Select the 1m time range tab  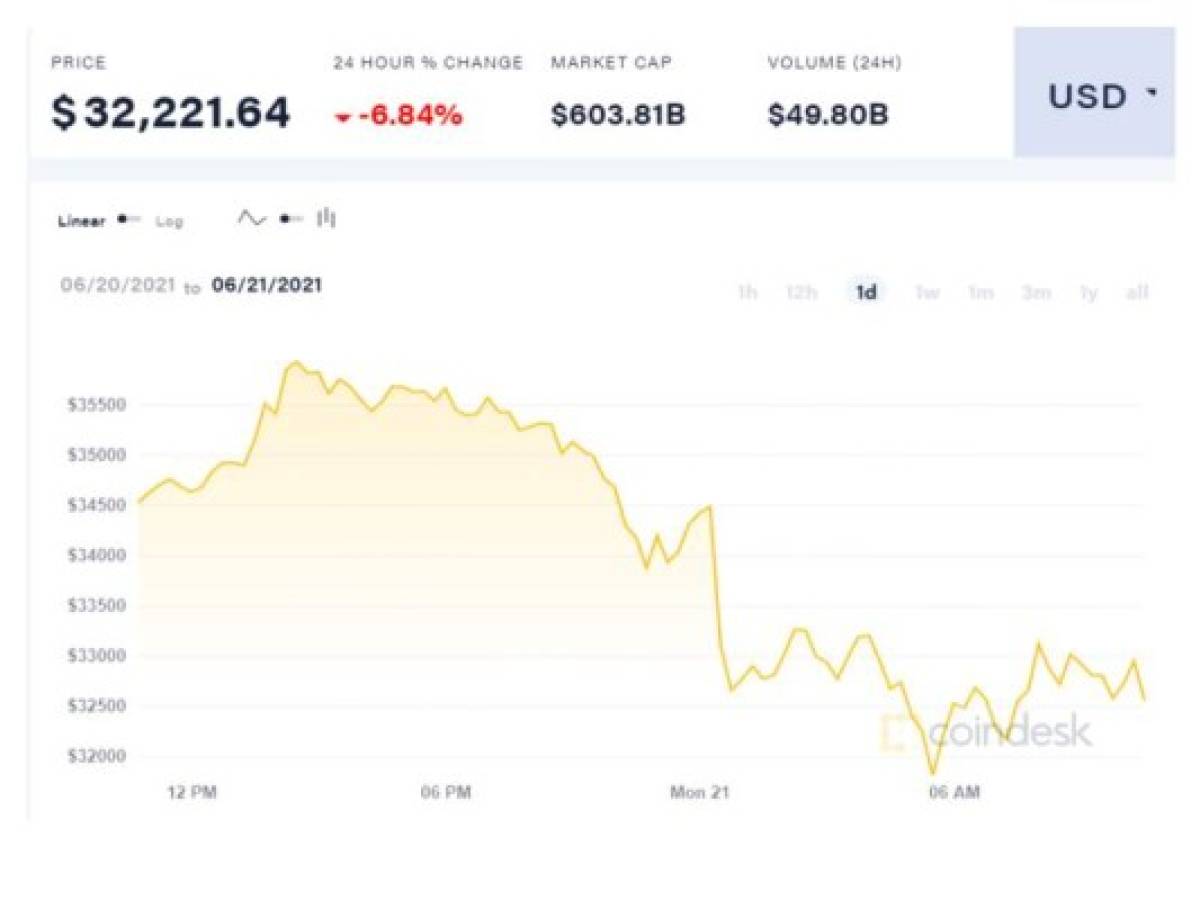tap(980, 293)
